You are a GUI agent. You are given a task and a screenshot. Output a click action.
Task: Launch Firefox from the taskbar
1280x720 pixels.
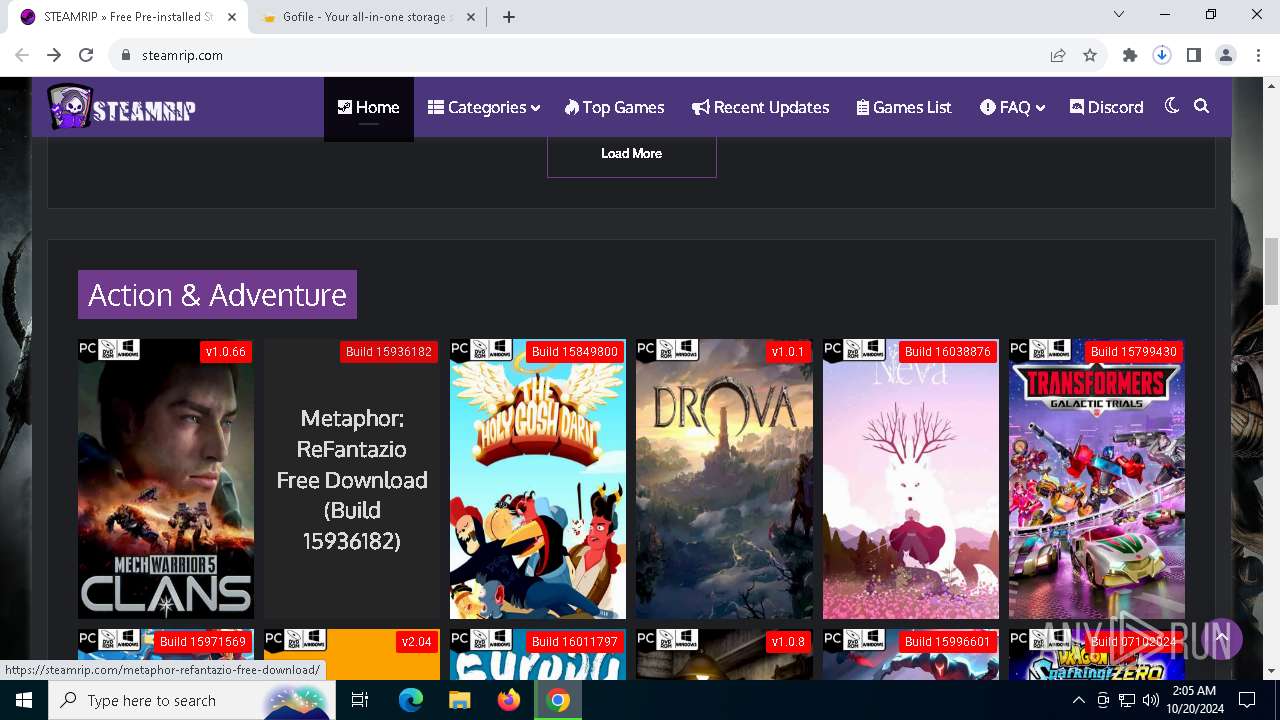click(509, 700)
